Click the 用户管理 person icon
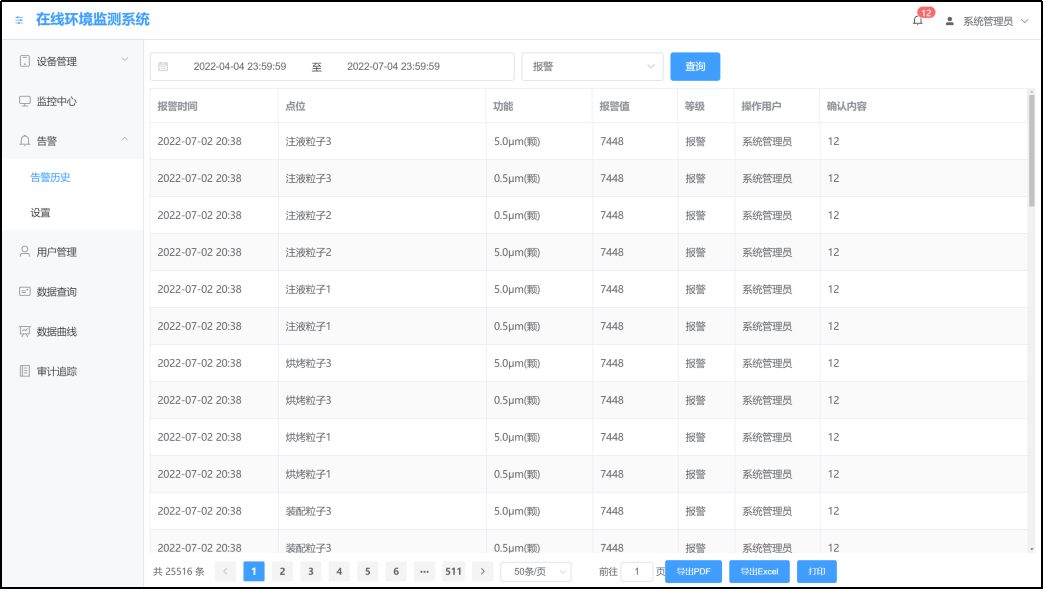The height and width of the screenshot is (591, 1044). tap(25, 252)
